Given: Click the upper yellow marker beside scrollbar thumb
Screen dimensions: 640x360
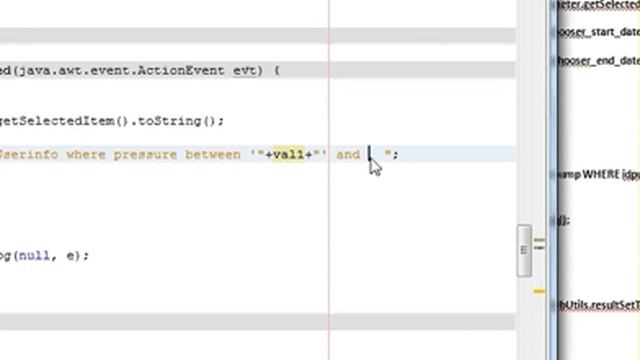Looking at the screenshot, I should point(539,240).
